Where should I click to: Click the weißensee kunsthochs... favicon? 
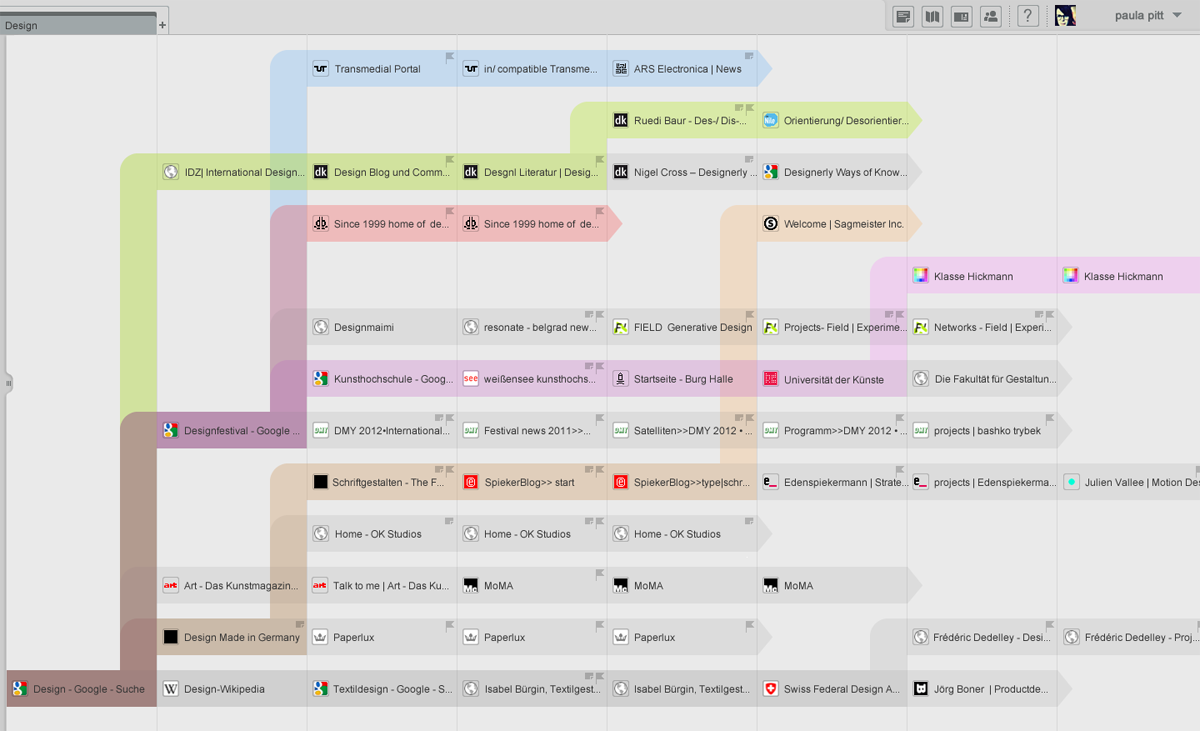pyautogui.click(x=470, y=379)
